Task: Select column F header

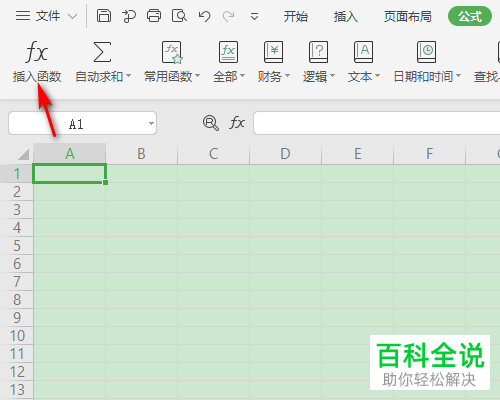Action: coord(430,154)
